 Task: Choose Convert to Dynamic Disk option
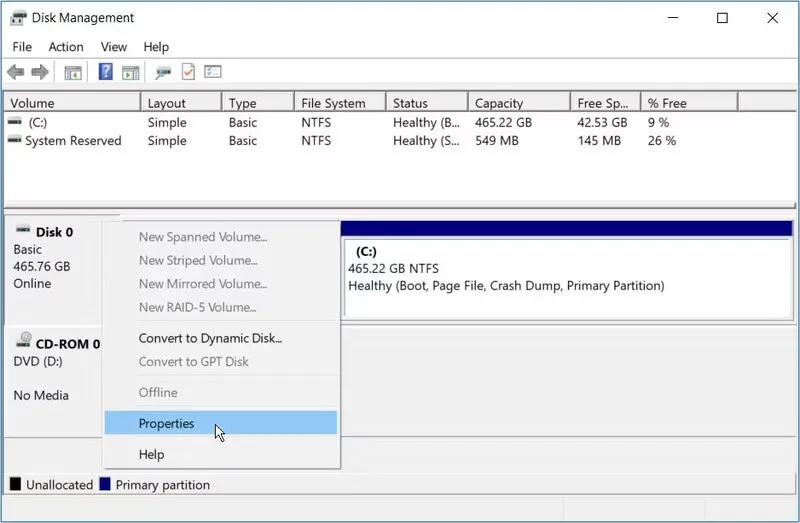point(210,338)
